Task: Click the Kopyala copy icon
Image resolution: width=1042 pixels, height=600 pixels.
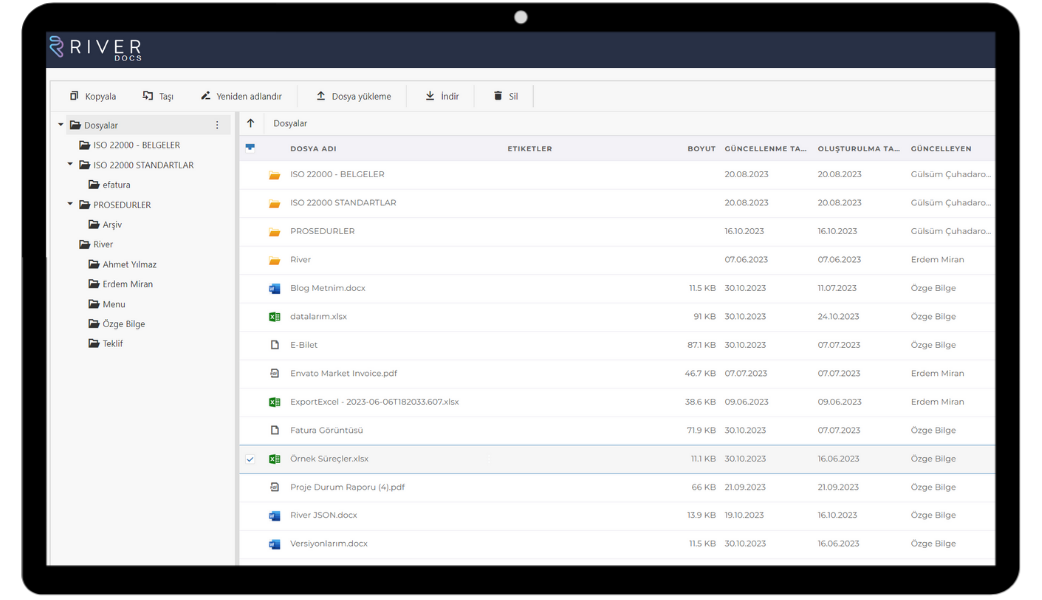Action: (x=74, y=96)
